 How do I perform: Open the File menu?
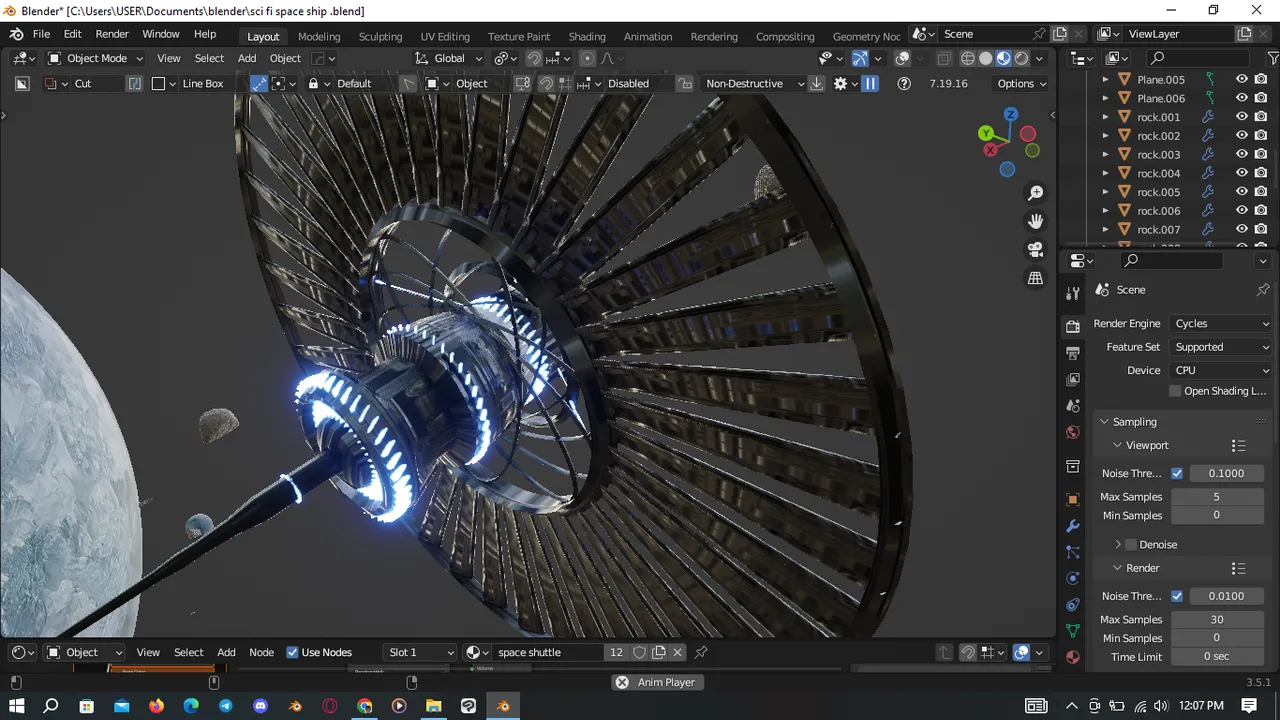point(41,34)
